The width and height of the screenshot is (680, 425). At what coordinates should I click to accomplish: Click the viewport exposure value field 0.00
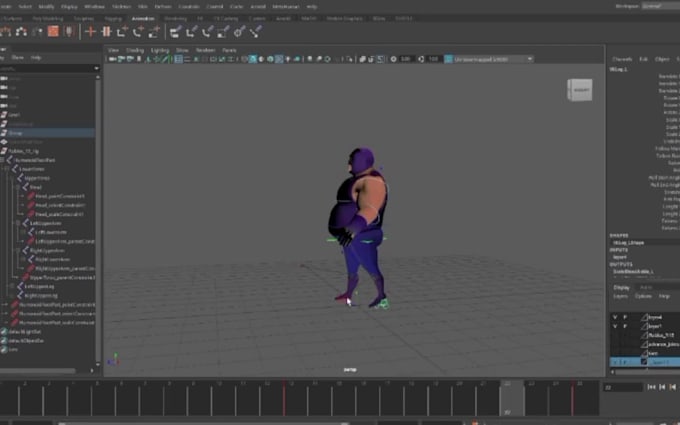[406, 59]
